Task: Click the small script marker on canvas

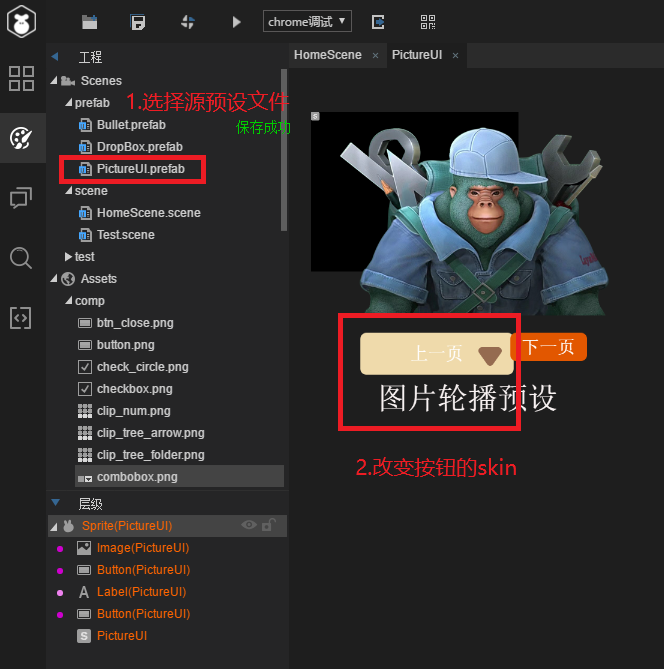Action: click(315, 116)
